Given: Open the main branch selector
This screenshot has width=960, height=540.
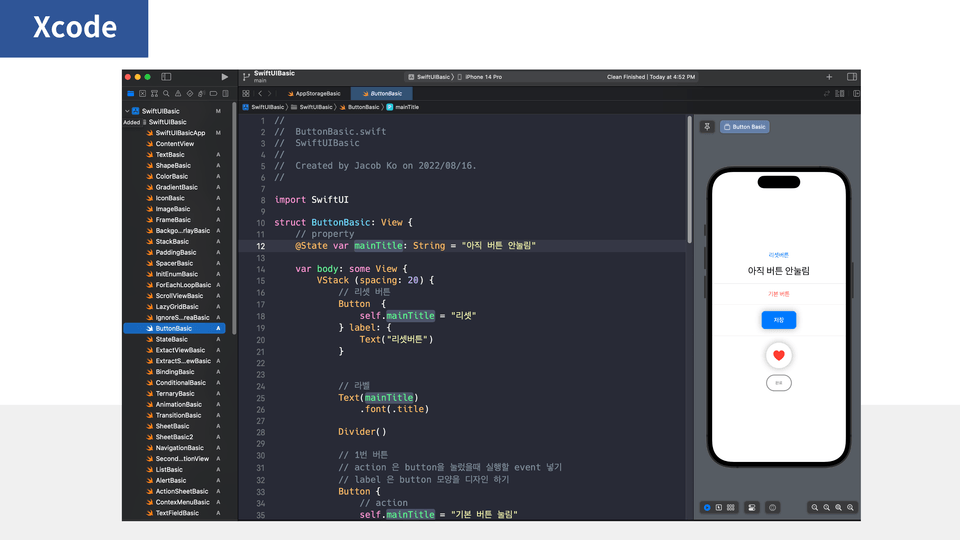Looking at the screenshot, I should (260, 81).
